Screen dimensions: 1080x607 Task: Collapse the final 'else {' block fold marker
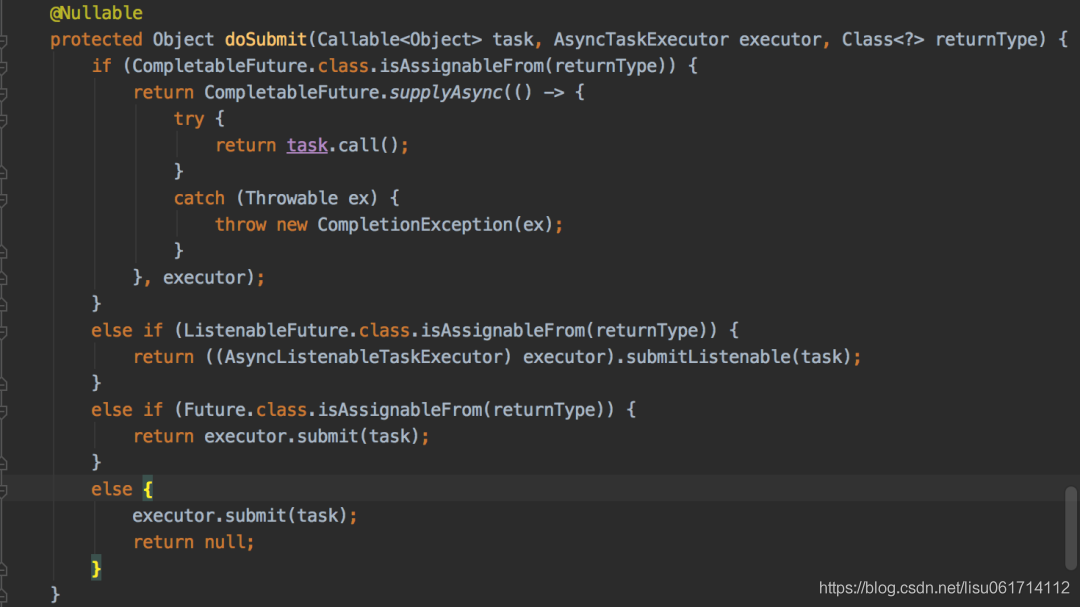[x=3, y=491]
